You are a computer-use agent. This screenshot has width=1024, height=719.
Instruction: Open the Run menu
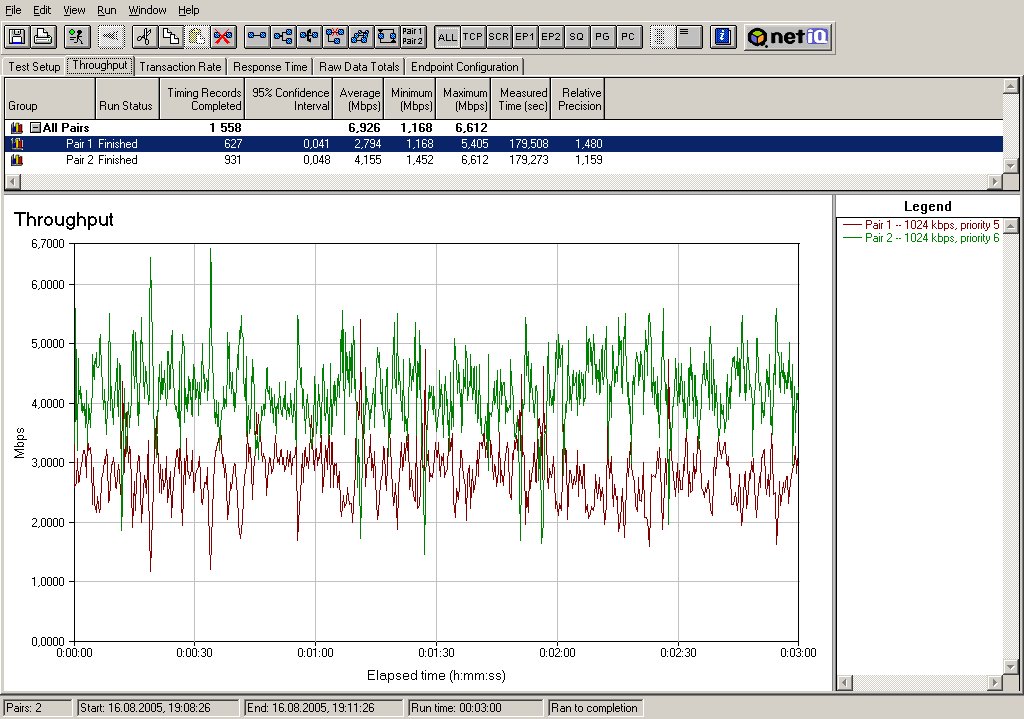tap(107, 10)
